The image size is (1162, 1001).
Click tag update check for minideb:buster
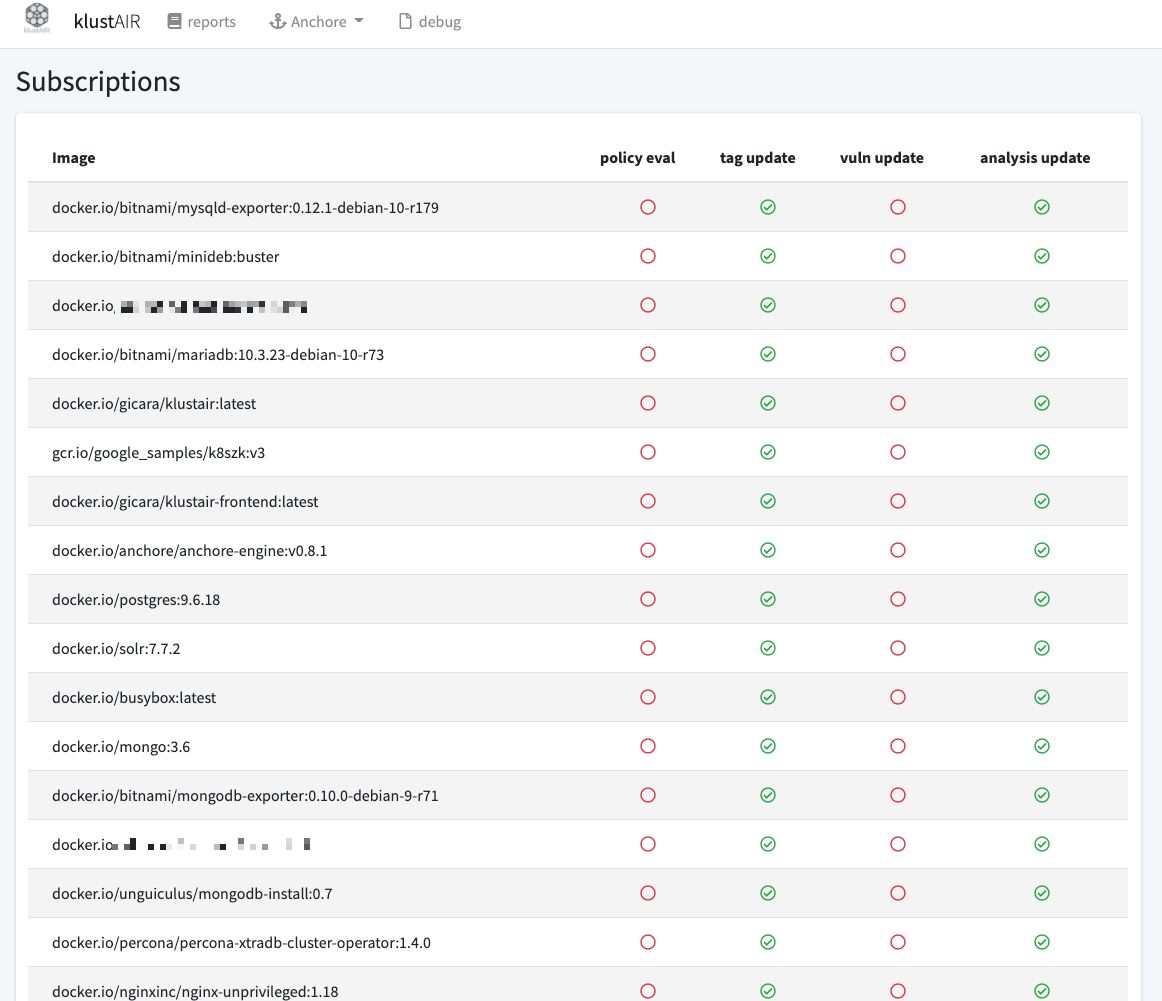click(x=768, y=256)
